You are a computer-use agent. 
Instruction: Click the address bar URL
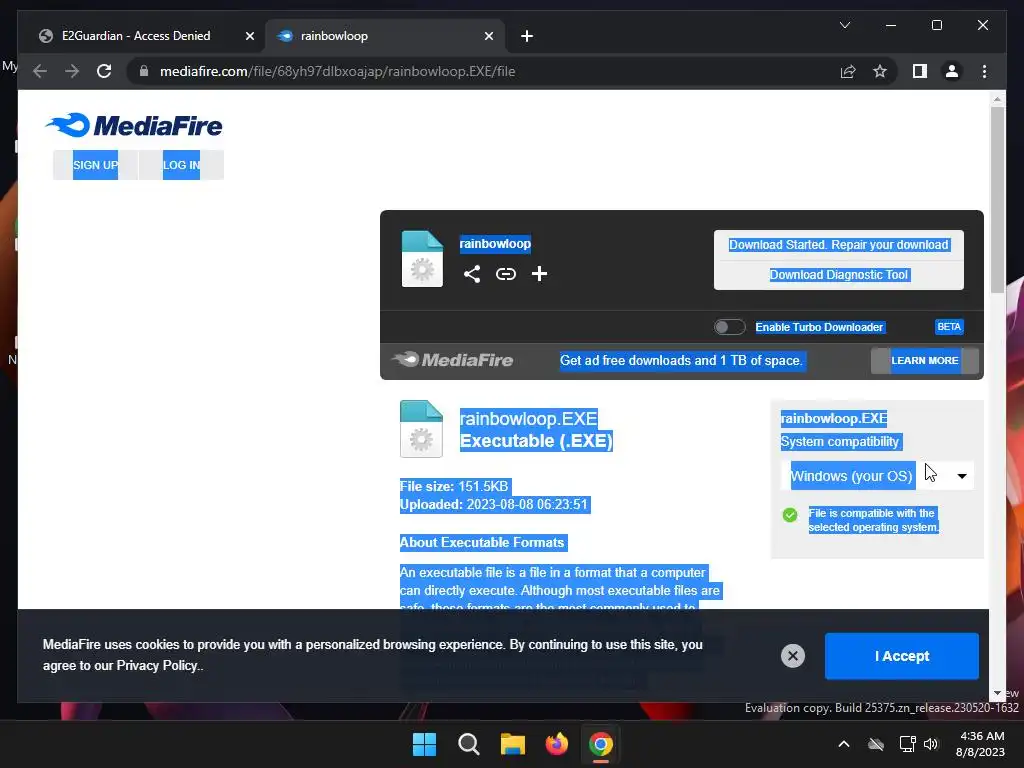[x=338, y=71]
